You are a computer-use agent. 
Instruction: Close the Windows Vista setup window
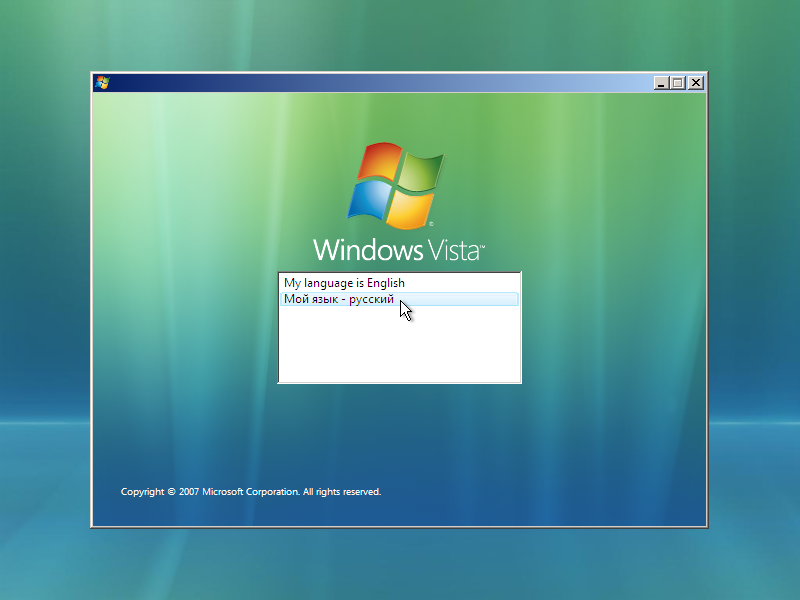696,83
